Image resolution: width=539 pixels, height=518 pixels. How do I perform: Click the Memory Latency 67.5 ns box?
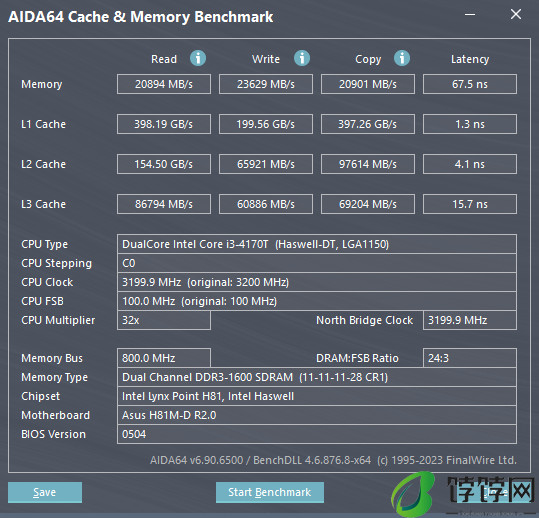tap(470, 84)
